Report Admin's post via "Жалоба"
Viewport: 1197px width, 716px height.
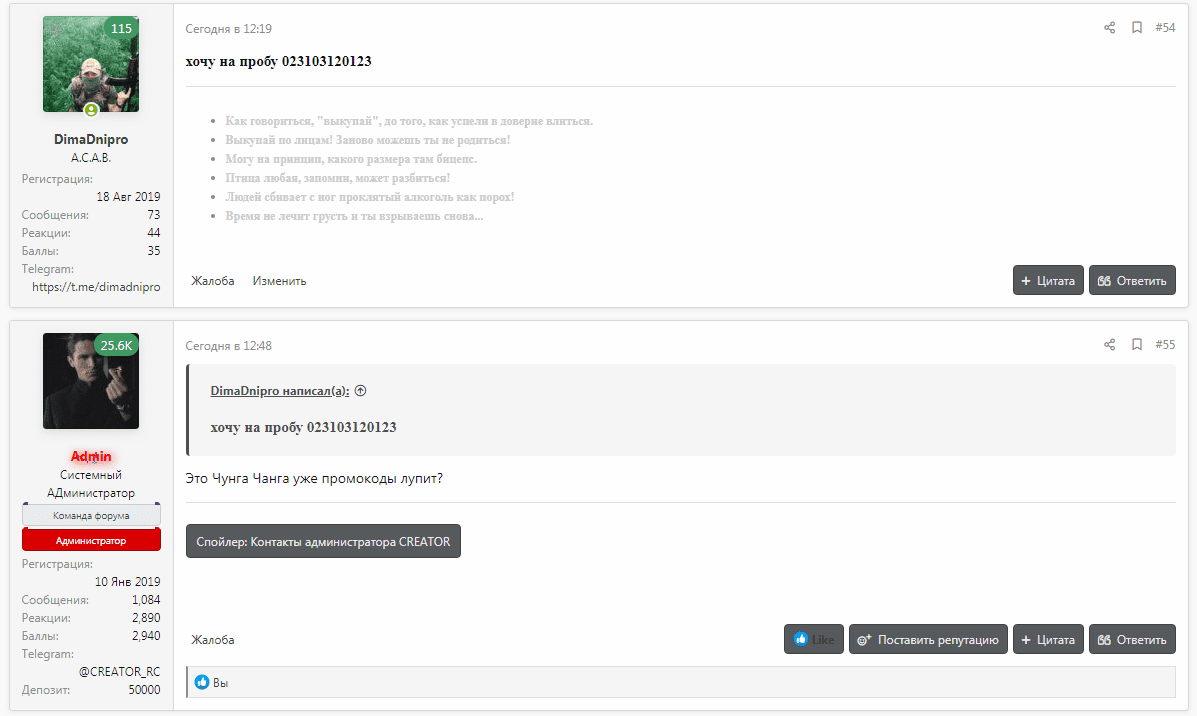pyautogui.click(x=213, y=640)
